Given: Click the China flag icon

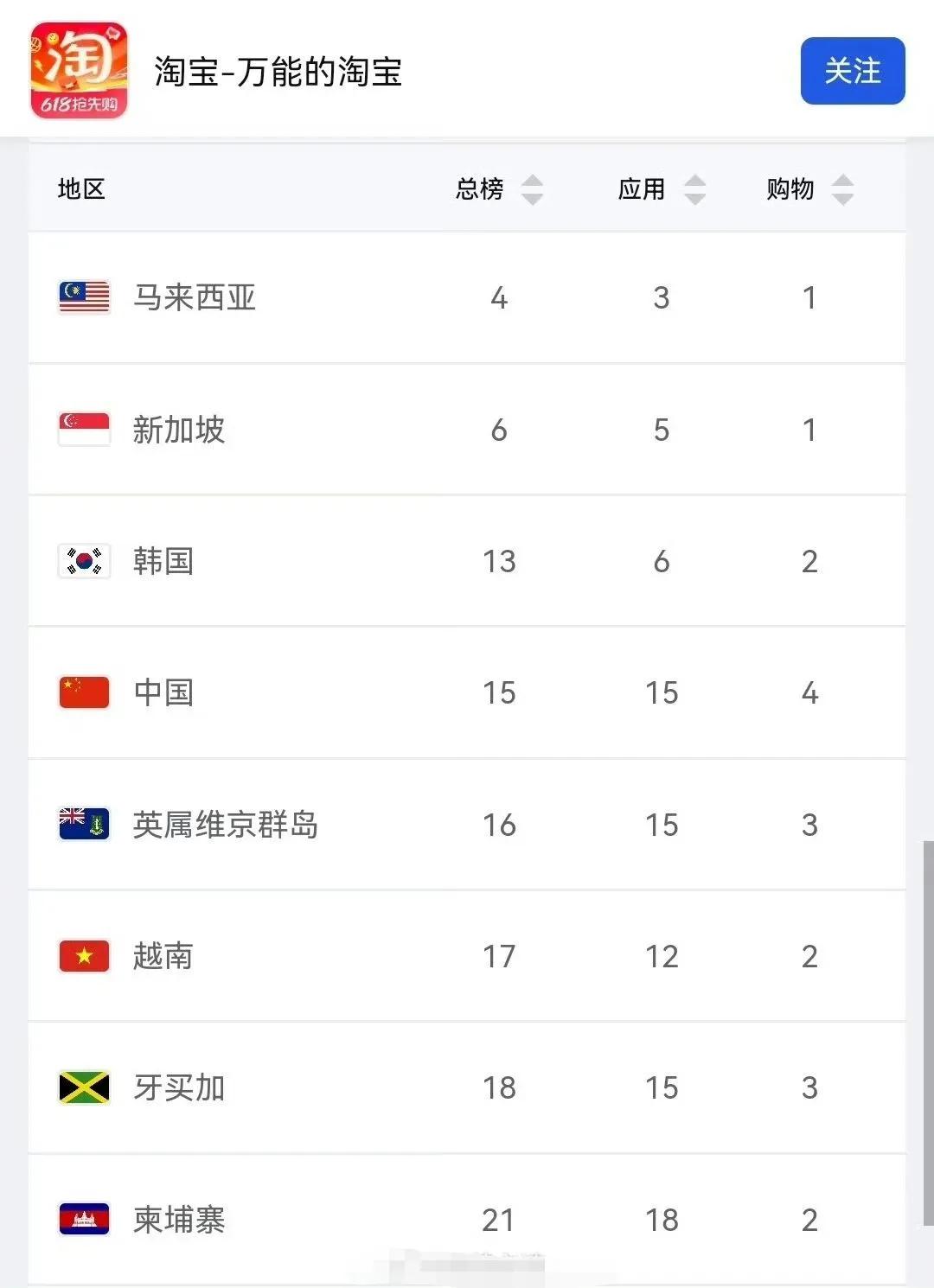Looking at the screenshot, I should (84, 692).
